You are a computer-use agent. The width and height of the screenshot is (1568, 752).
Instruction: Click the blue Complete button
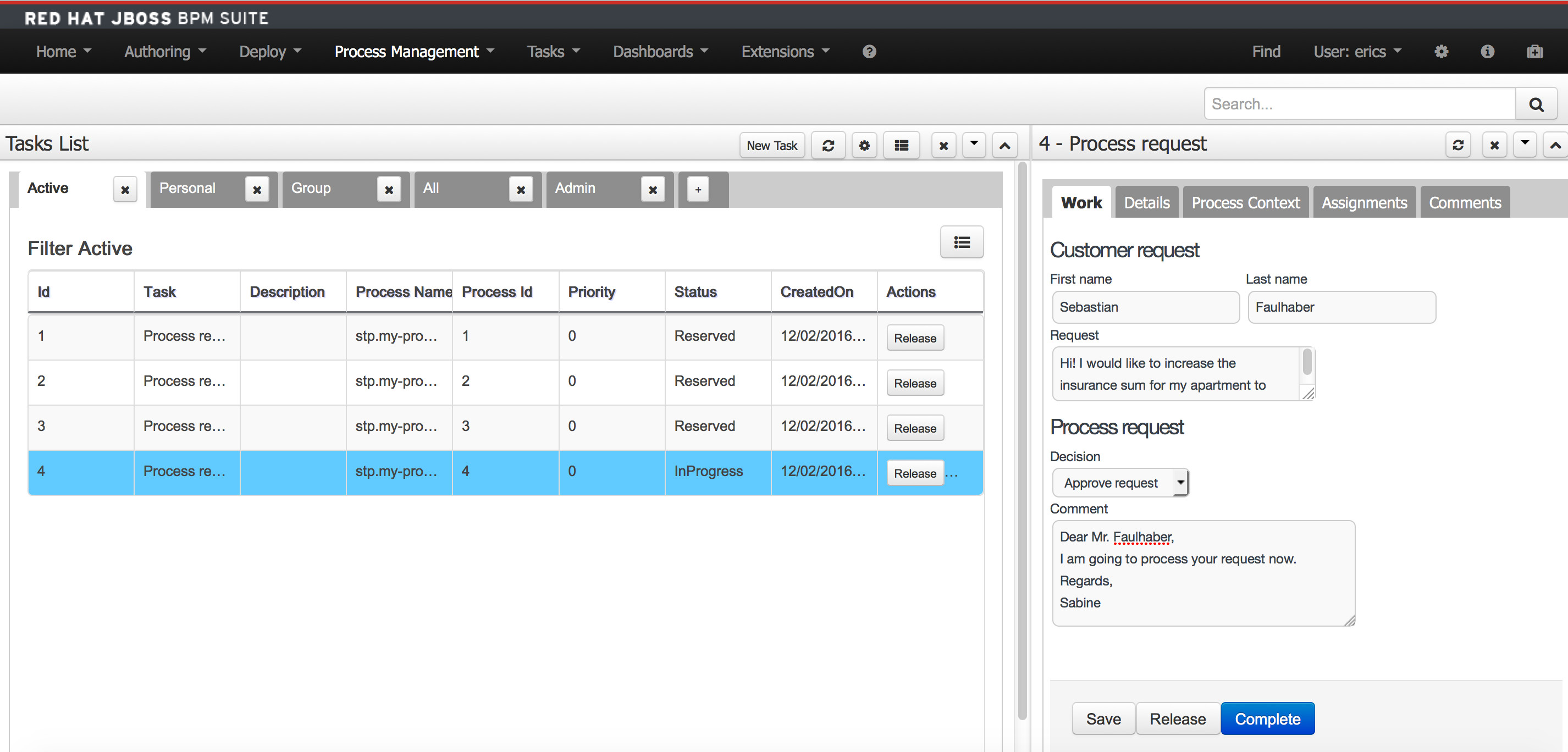click(x=1267, y=718)
